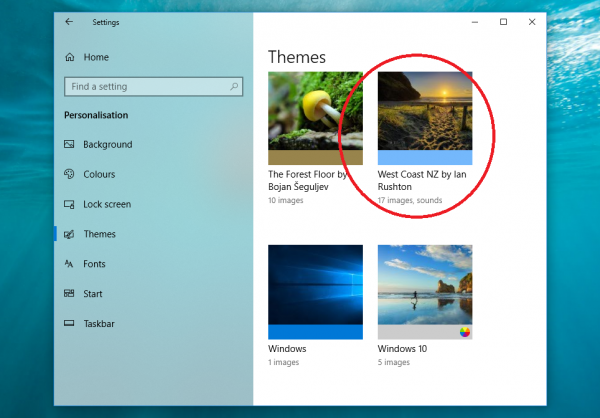Viewport: 600px width, 418px height.
Task: Click the Themes brush icon
Action: [x=69, y=234]
